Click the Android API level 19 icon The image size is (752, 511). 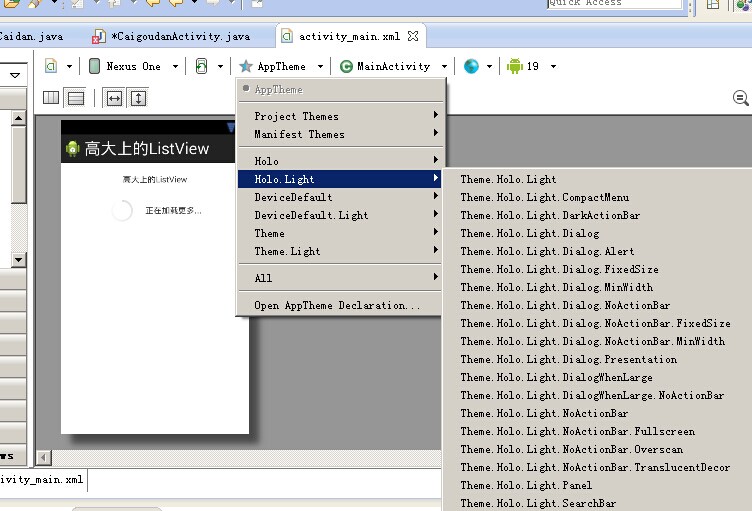pyautogui.click(x=515, y=66)
